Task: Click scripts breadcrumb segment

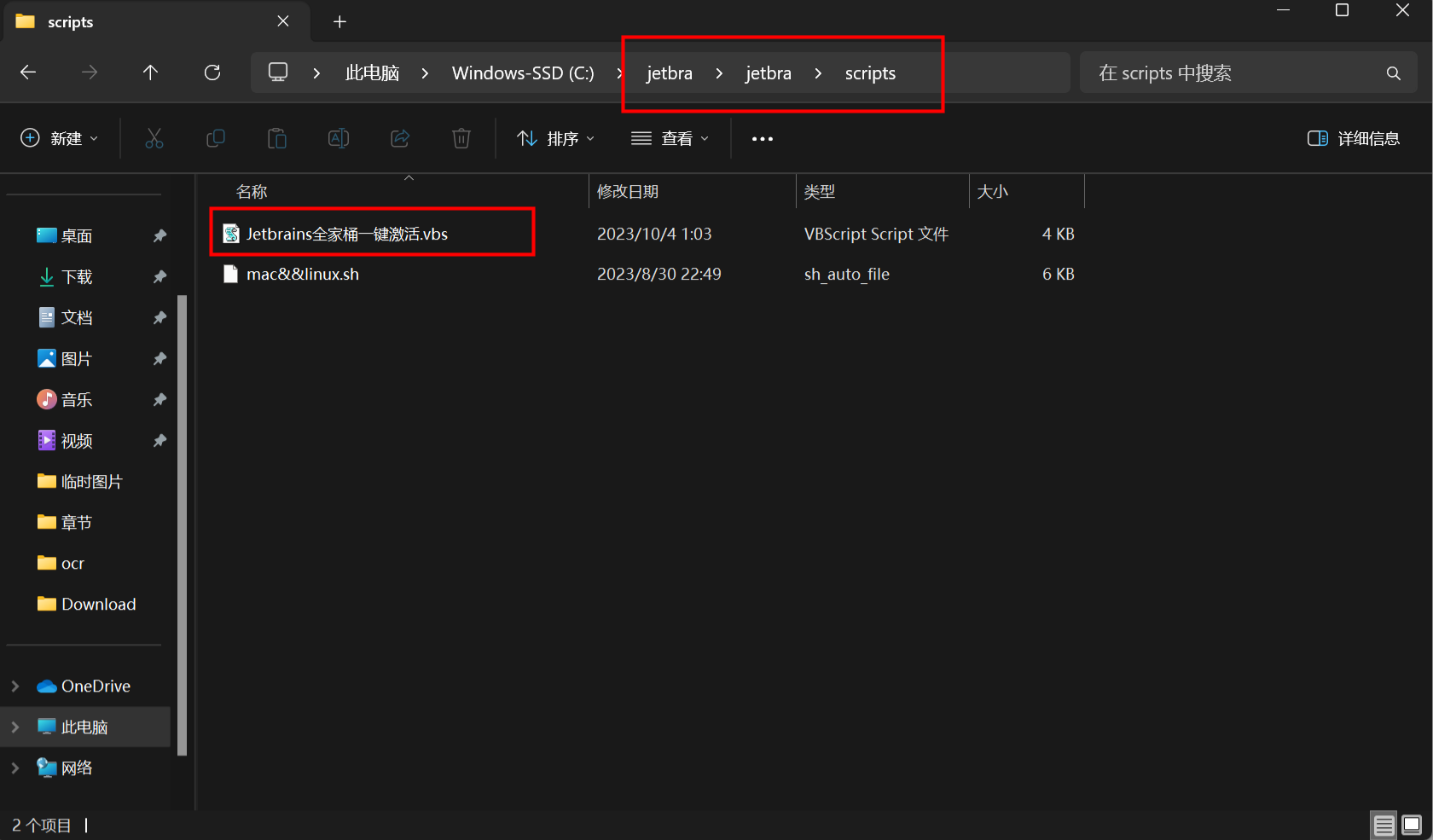Action: click(870, 73)
